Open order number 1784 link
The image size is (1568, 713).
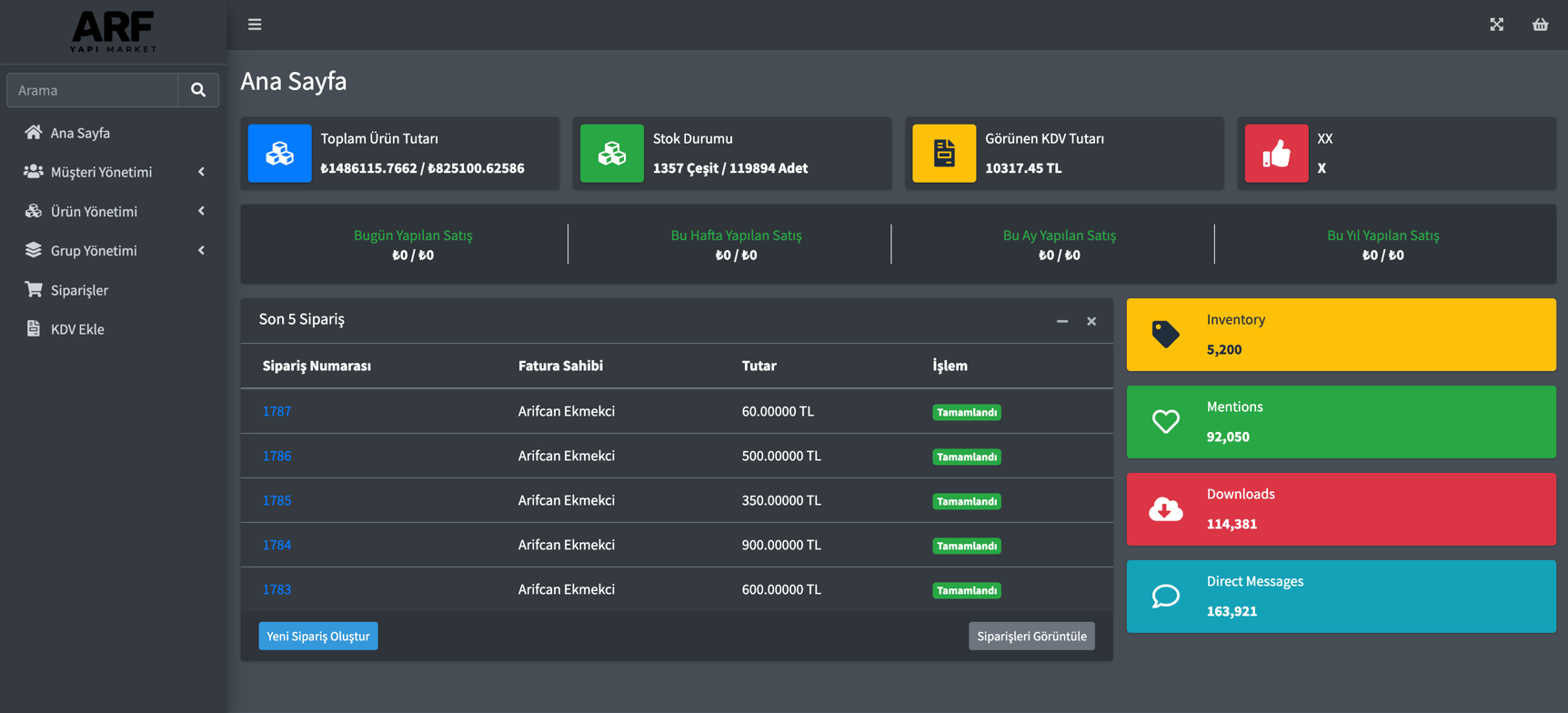[276, 545]
